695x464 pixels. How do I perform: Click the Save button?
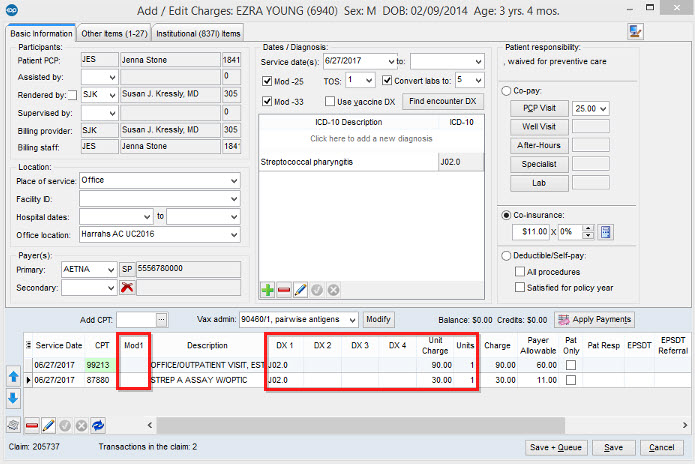click(613, 448)
